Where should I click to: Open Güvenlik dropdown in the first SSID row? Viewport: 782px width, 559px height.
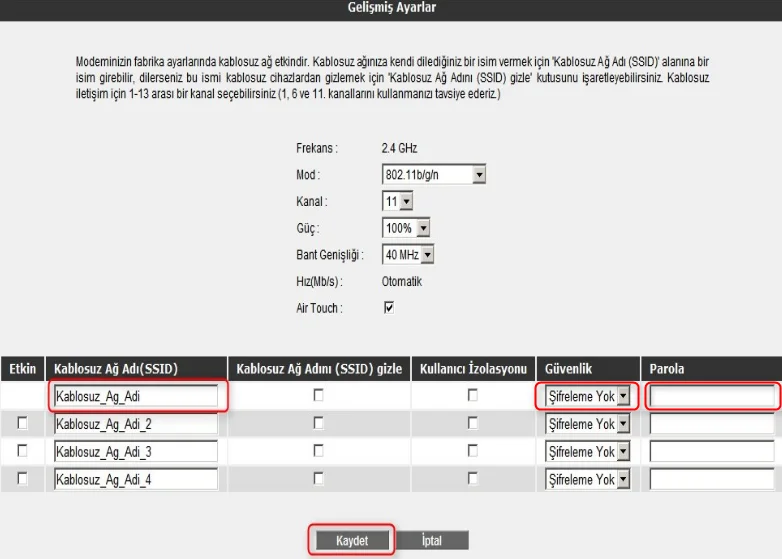click(x=588, y=397)
